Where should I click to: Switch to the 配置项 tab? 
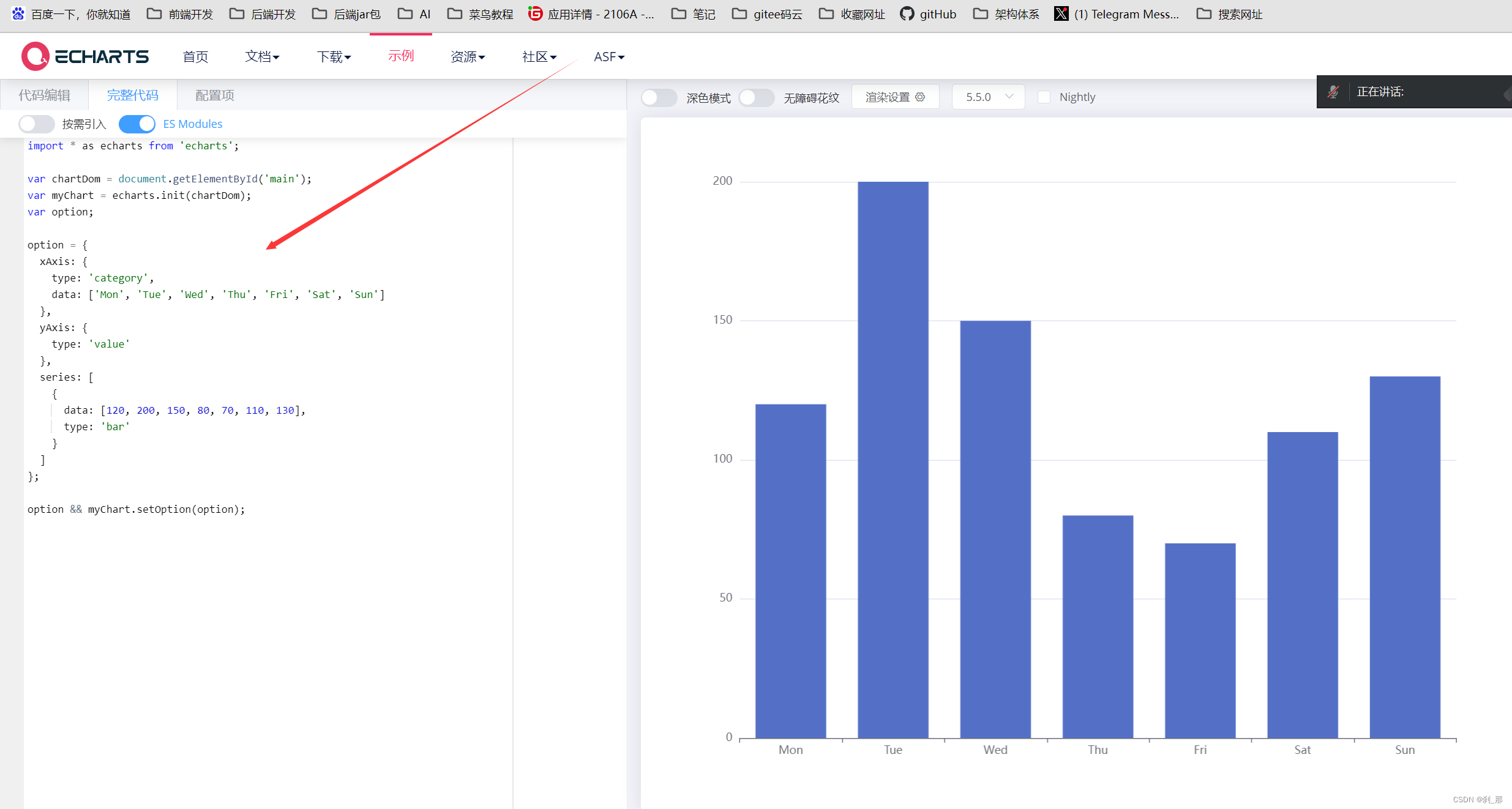[214, 95]
